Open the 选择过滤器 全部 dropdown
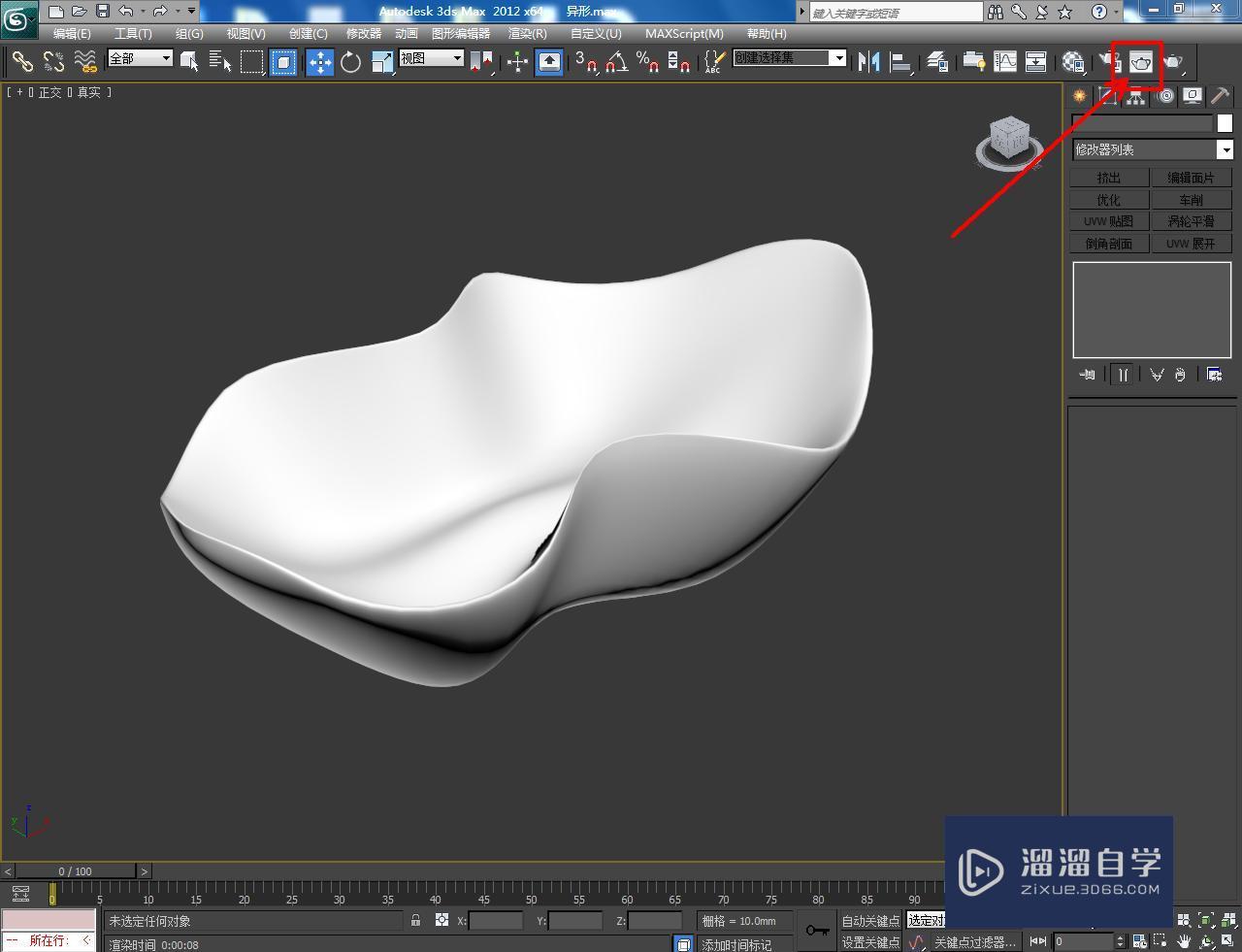 coord(139,58)
